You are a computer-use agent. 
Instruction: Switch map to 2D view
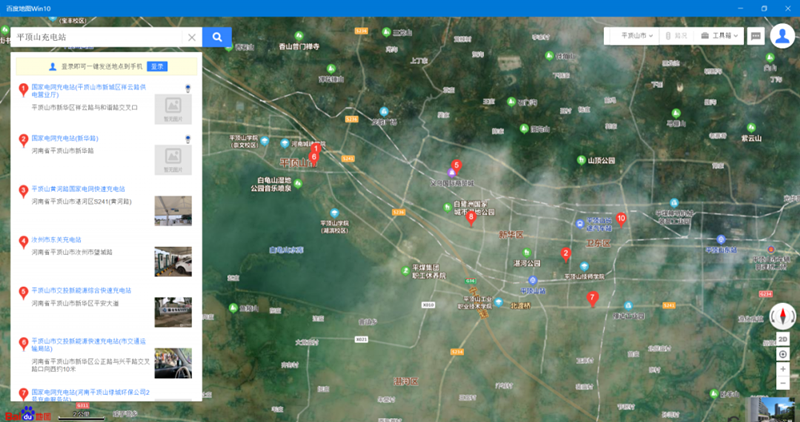pyautogui.click(x=783, y=339)
